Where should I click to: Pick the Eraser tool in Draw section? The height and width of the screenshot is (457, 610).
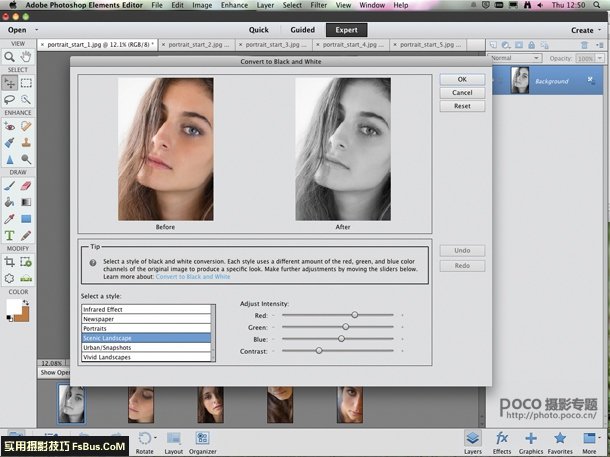[x=27, y=184]
